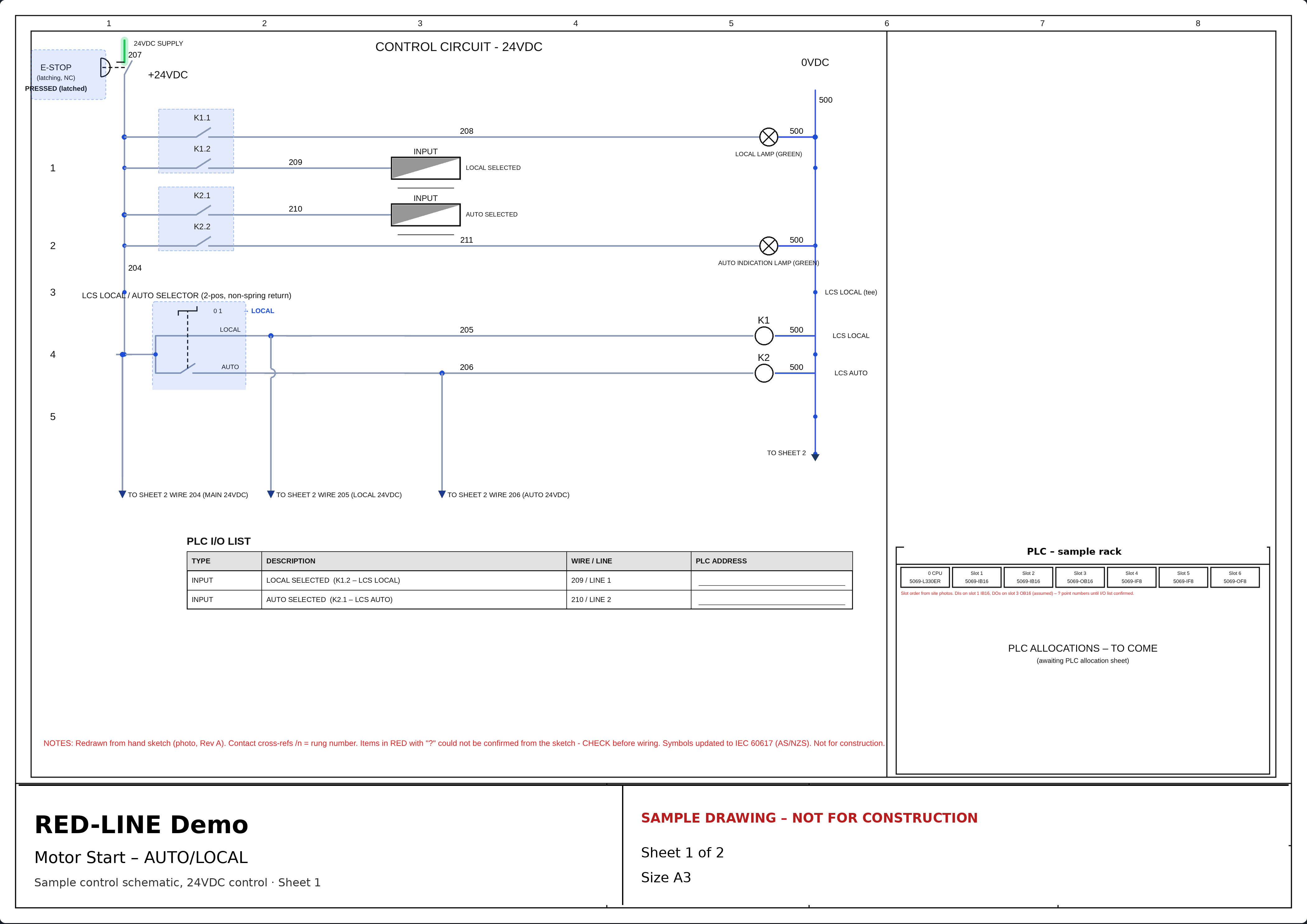
Task: Click blank PLC address for 209 / LINE 1
Action: click(772, 580)
